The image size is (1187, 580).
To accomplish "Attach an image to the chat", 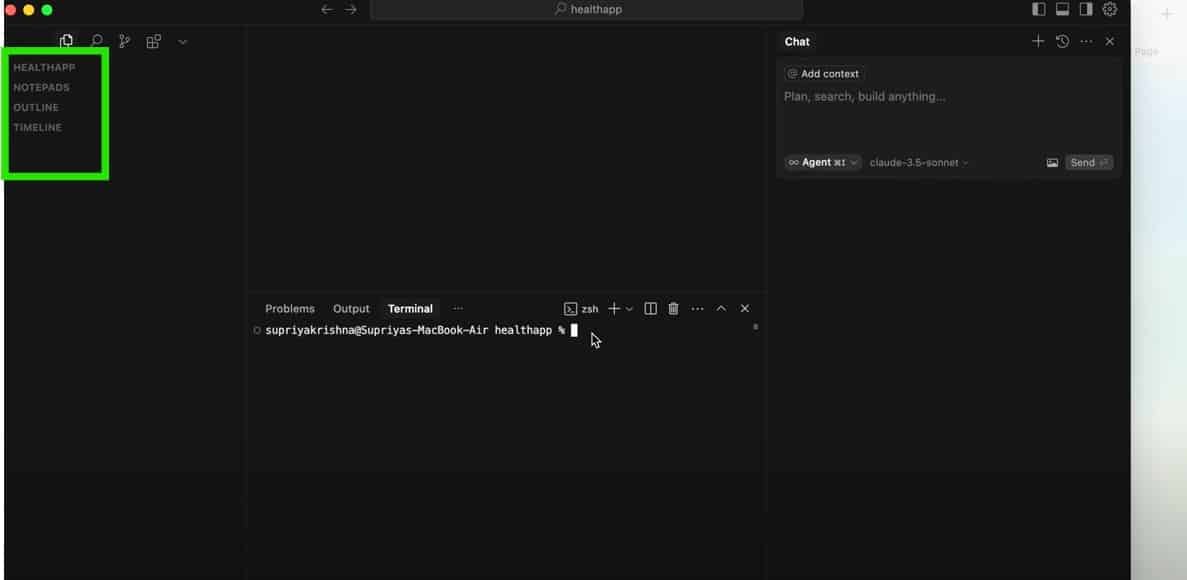I will point(1052,162).
